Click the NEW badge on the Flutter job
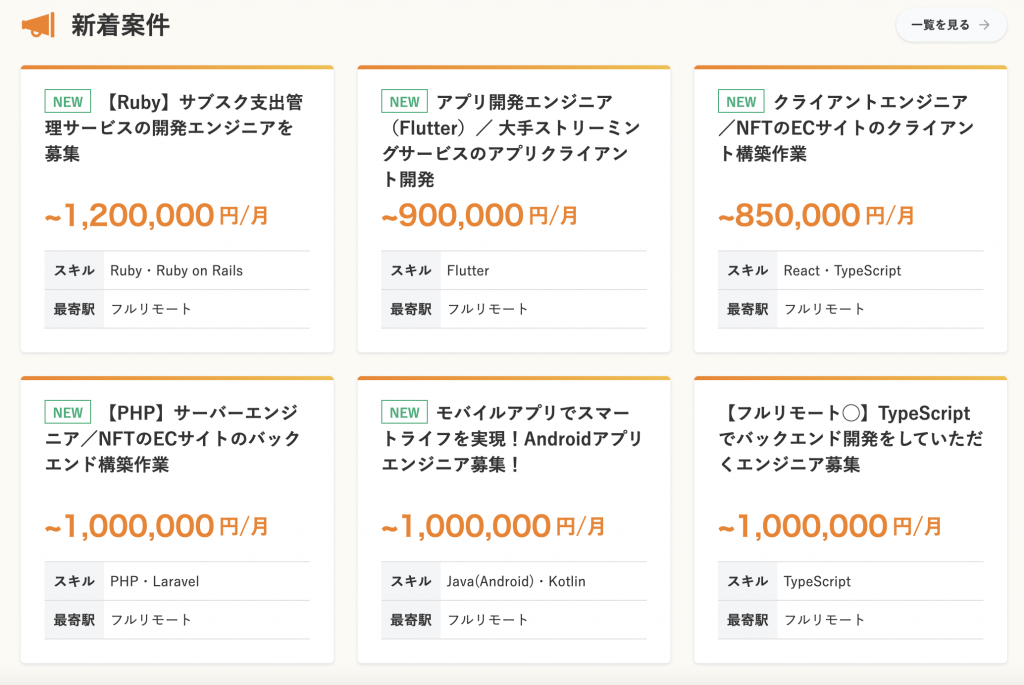The height and width of the screenshot is (685, 1024). point(405,102)
